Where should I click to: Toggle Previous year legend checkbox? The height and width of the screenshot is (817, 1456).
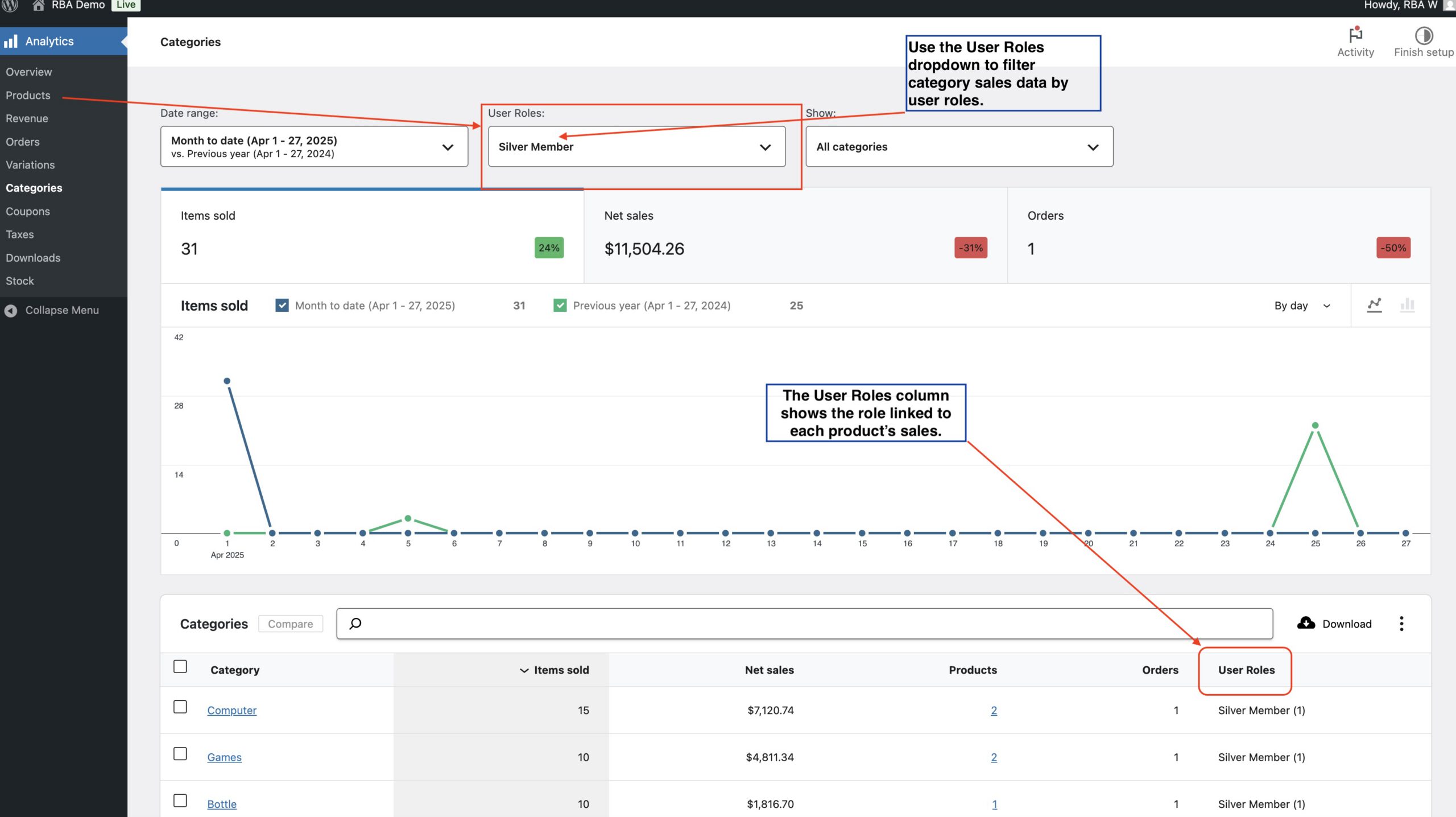coord(560,306)
